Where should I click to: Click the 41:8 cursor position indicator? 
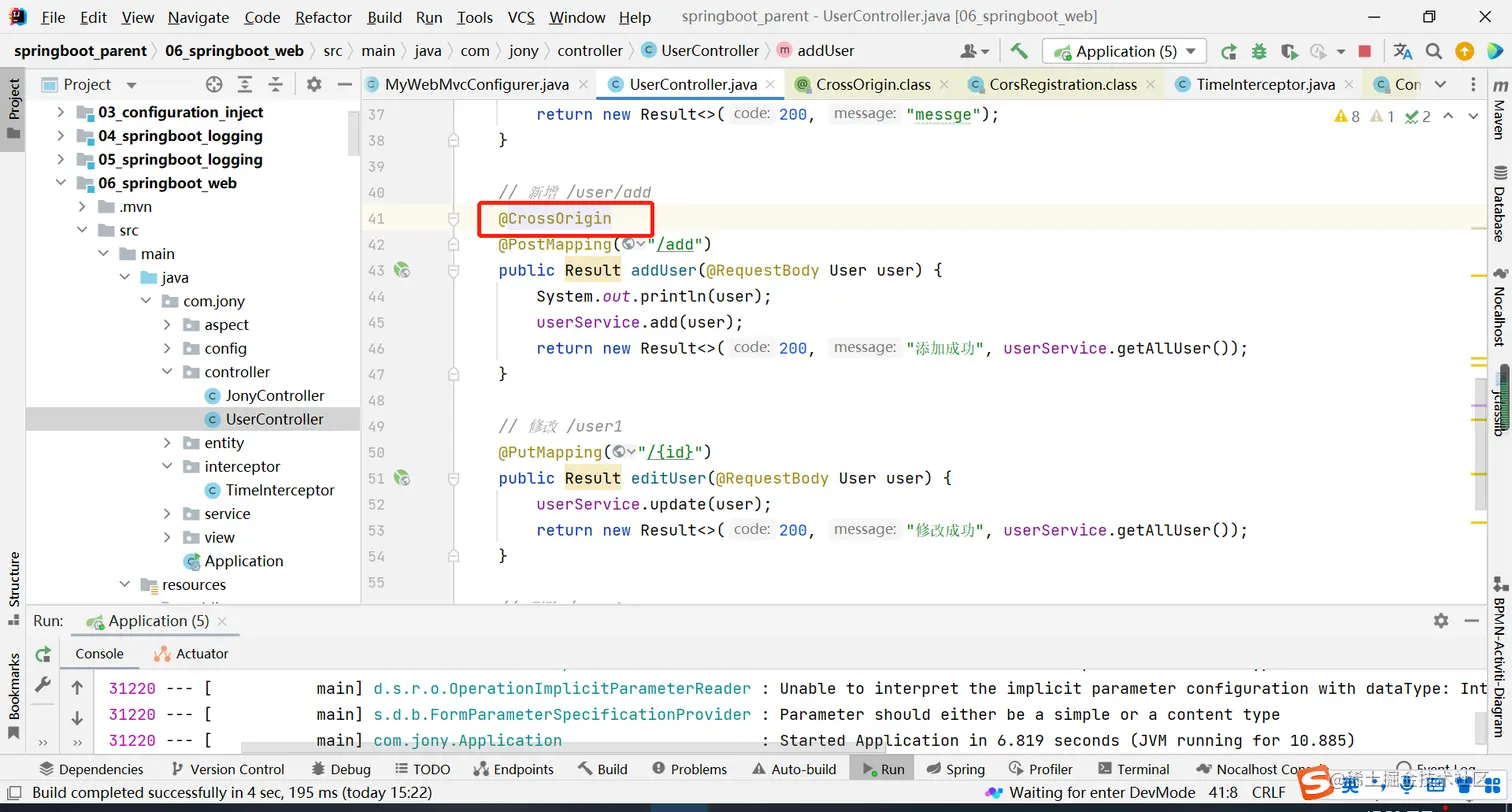tap(1222, 793)
